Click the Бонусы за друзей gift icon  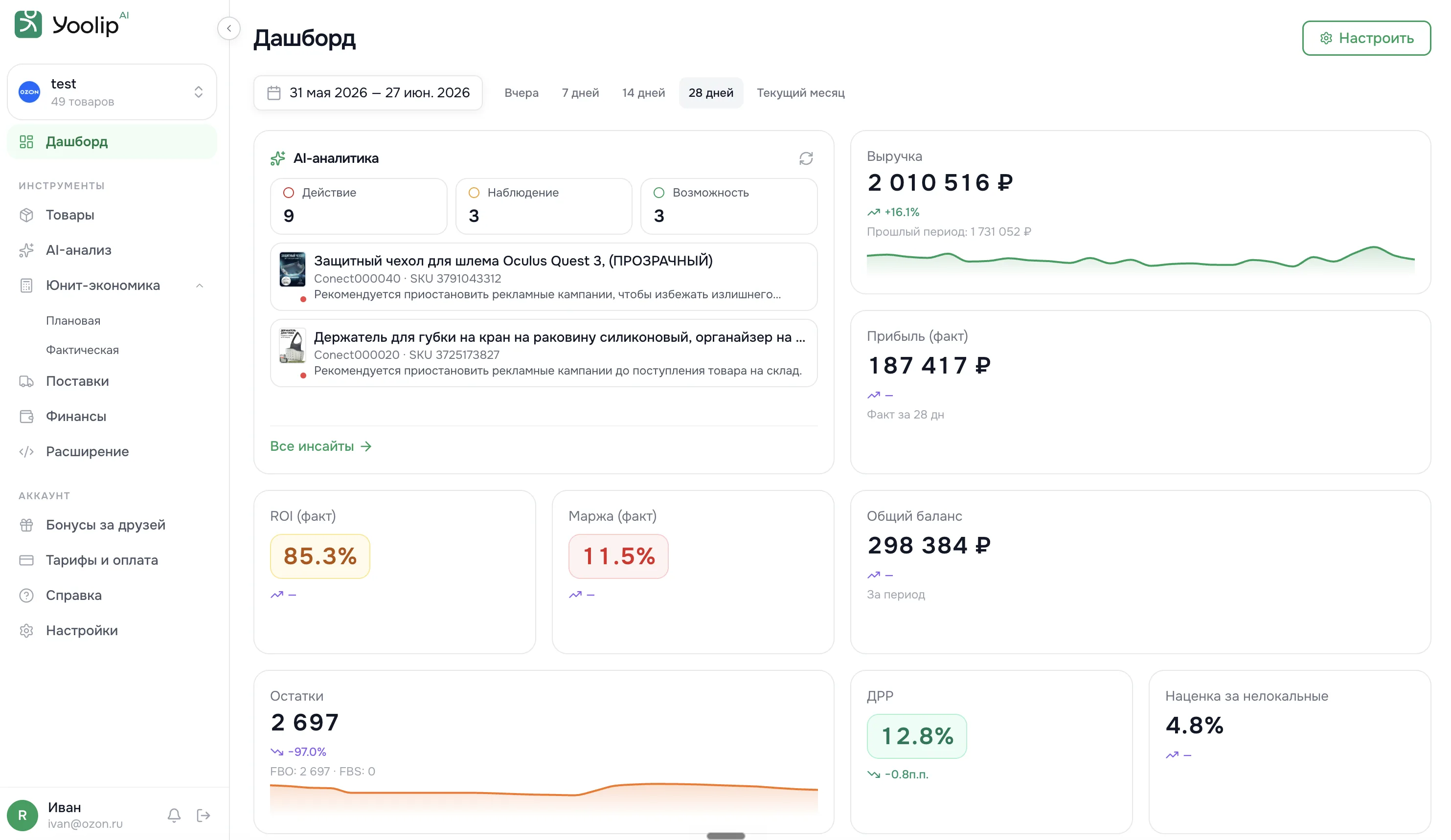[26, 525]
